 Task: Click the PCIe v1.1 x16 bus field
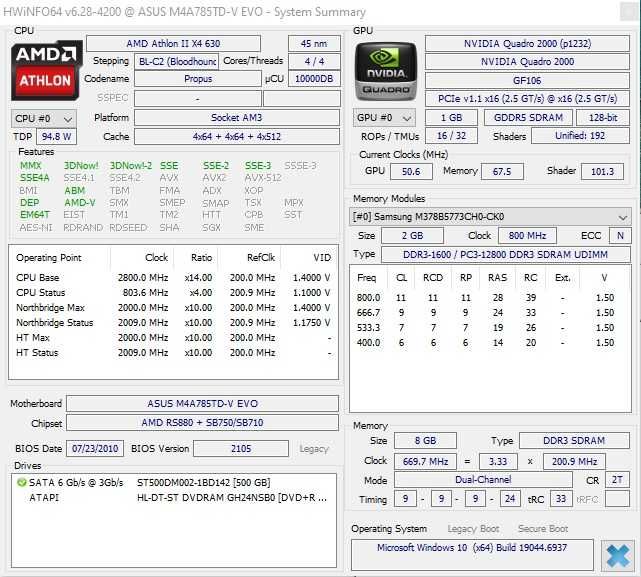click(x=527, y=99)
